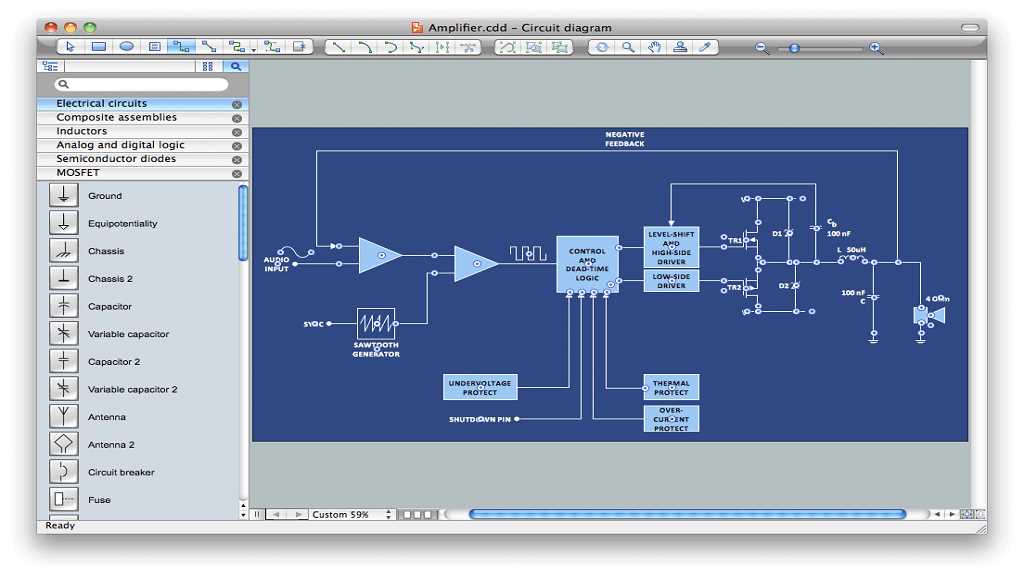Select the text box tool
Screen dimensions: 1024x576
[155, 47]
